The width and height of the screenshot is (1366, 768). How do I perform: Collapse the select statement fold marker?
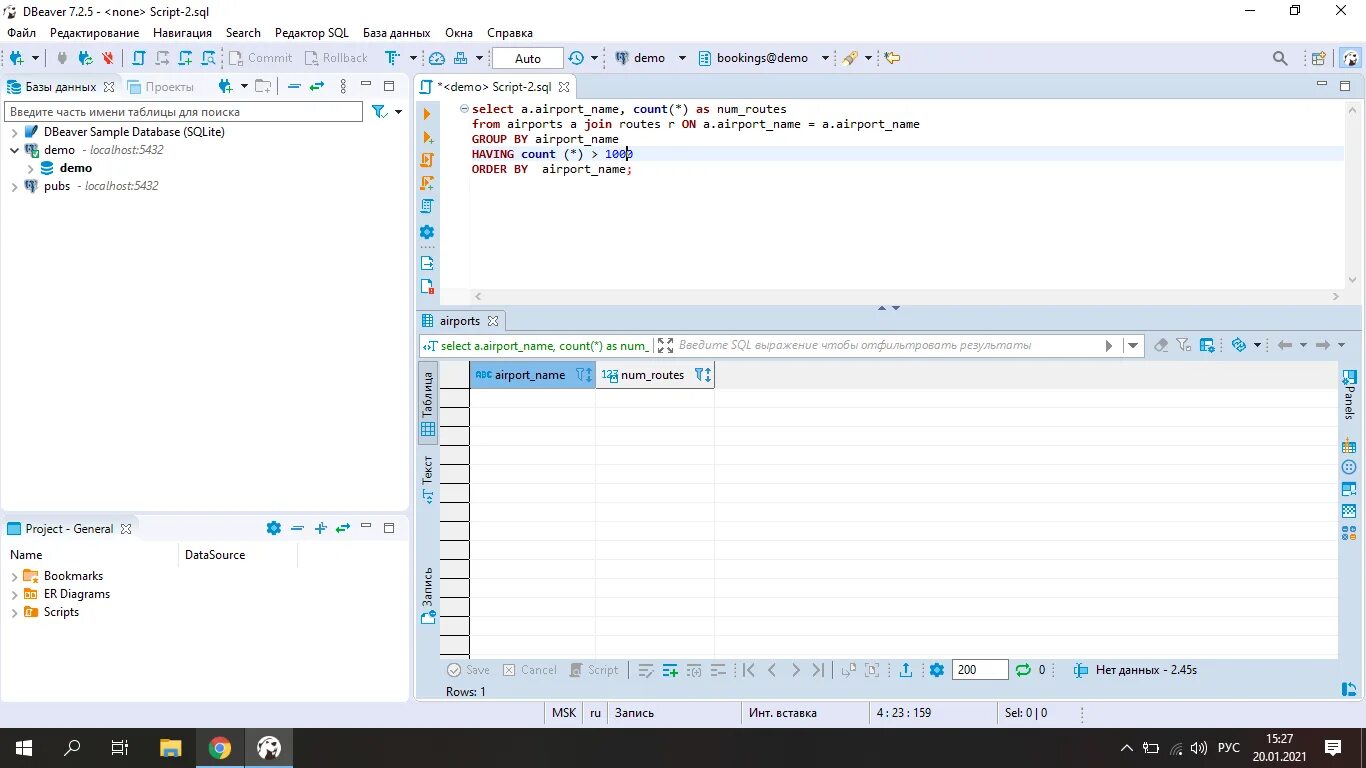464,109
